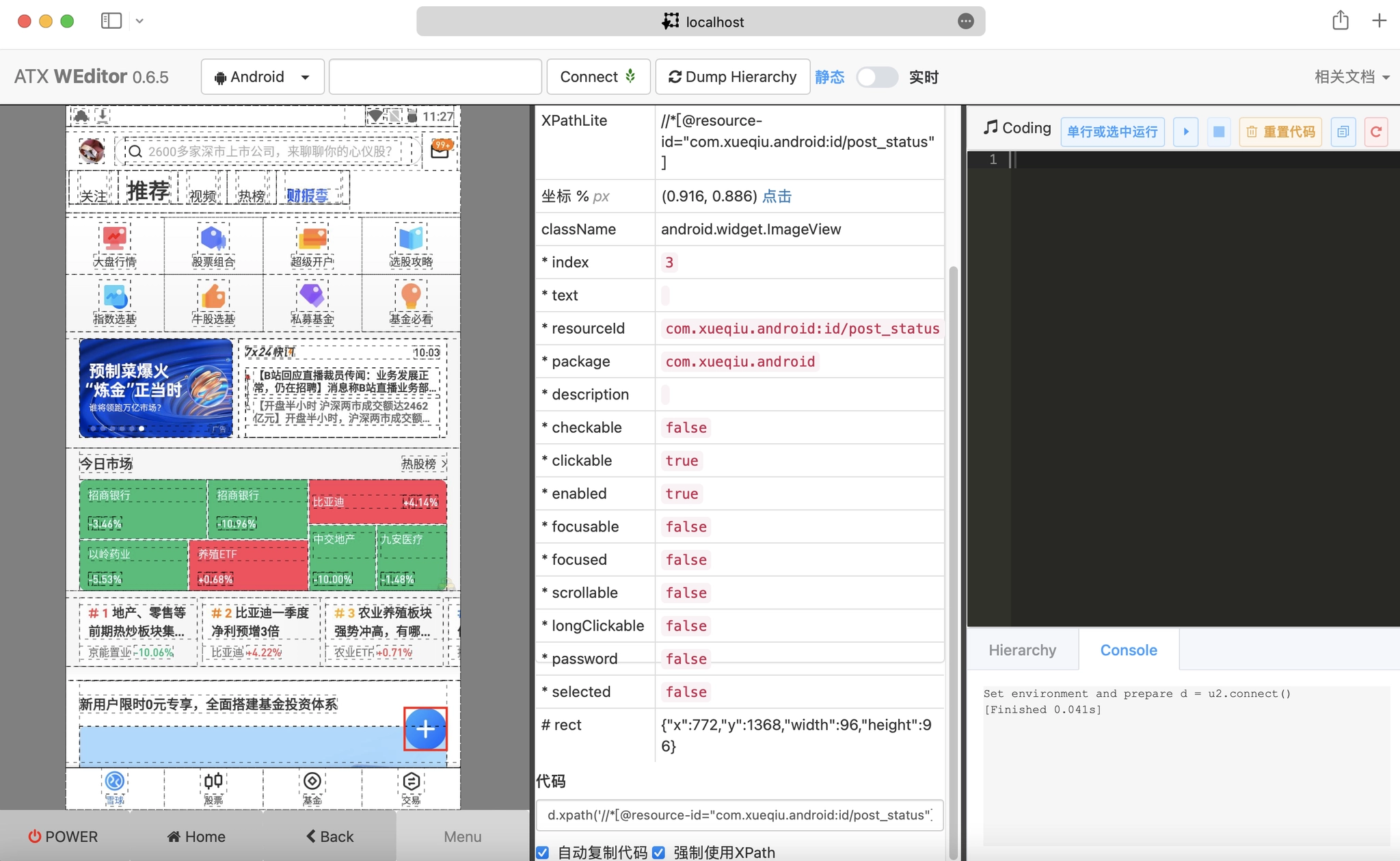This screenshot has width=1400, height=861.
Task: Toggle the 强制使用XPath checkbox
Action: coord(658,852)
